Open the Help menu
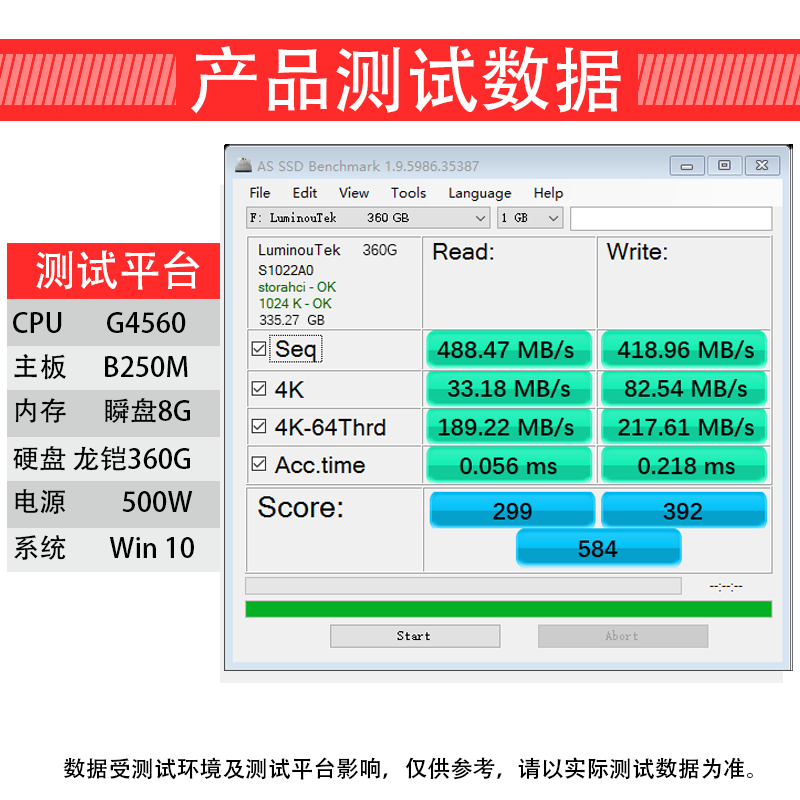The height and width of the screenshot is (800, 800). [548, 193]
